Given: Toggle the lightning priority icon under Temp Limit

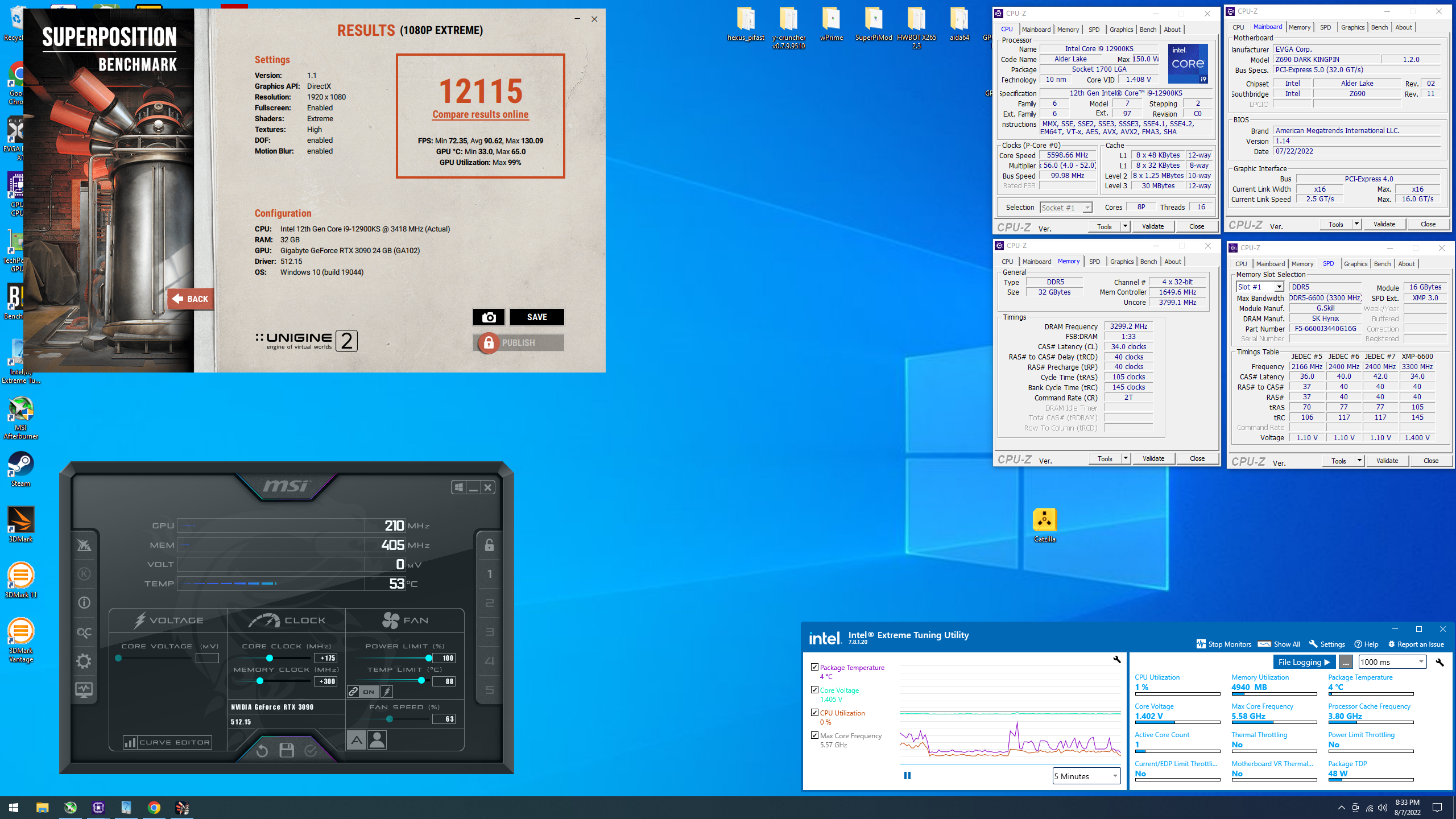Looking at the screenshot, I should click(387, 692).
